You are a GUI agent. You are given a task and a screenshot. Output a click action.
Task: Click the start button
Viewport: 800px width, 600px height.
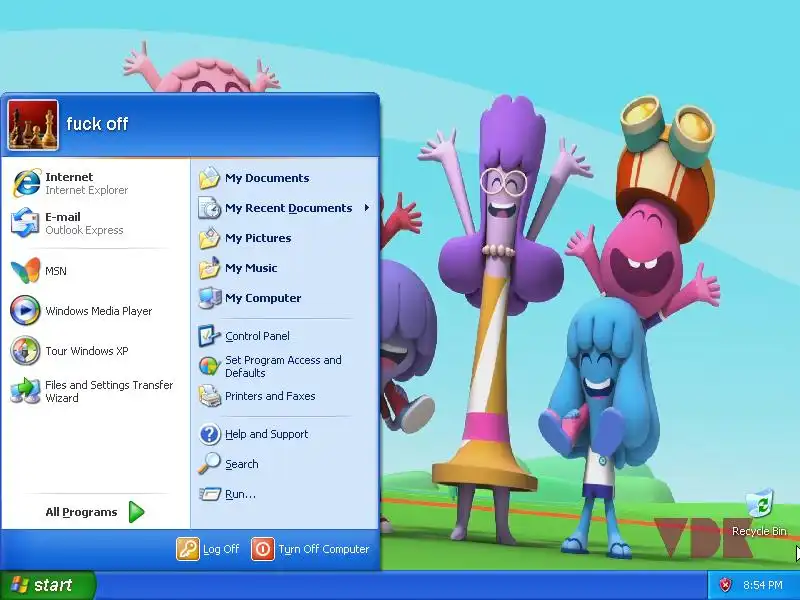(47, 585)
